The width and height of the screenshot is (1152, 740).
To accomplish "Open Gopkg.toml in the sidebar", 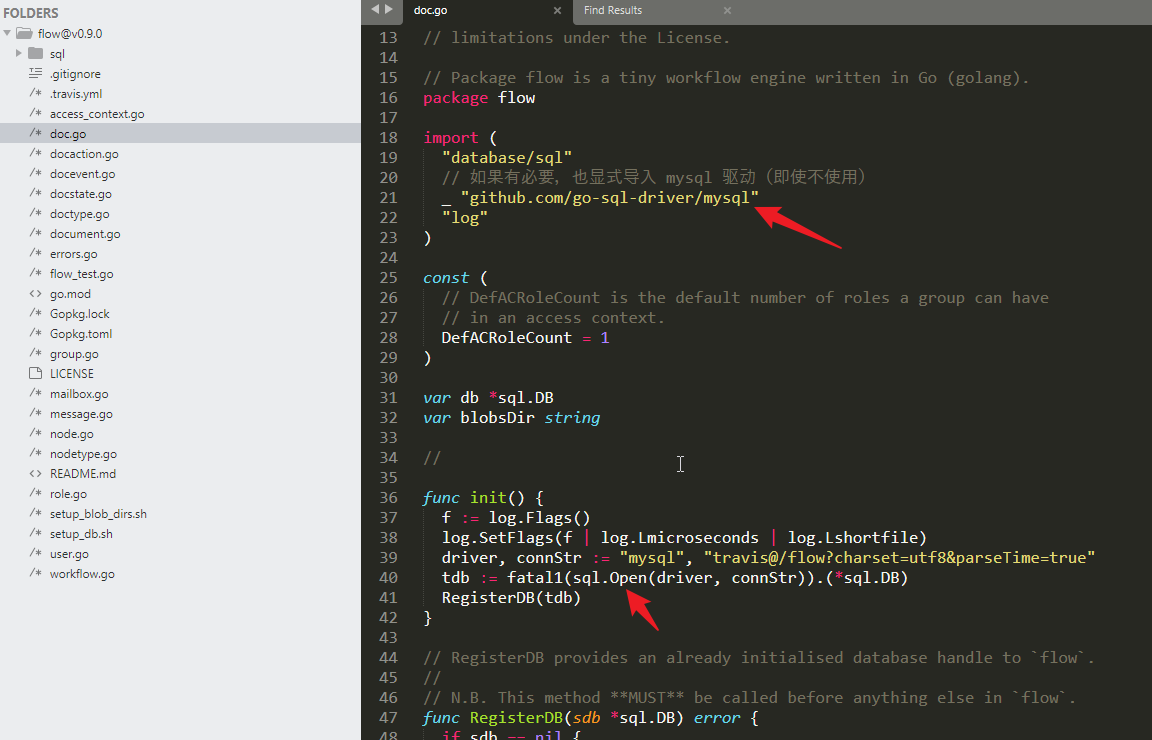I will pos(80,334).
